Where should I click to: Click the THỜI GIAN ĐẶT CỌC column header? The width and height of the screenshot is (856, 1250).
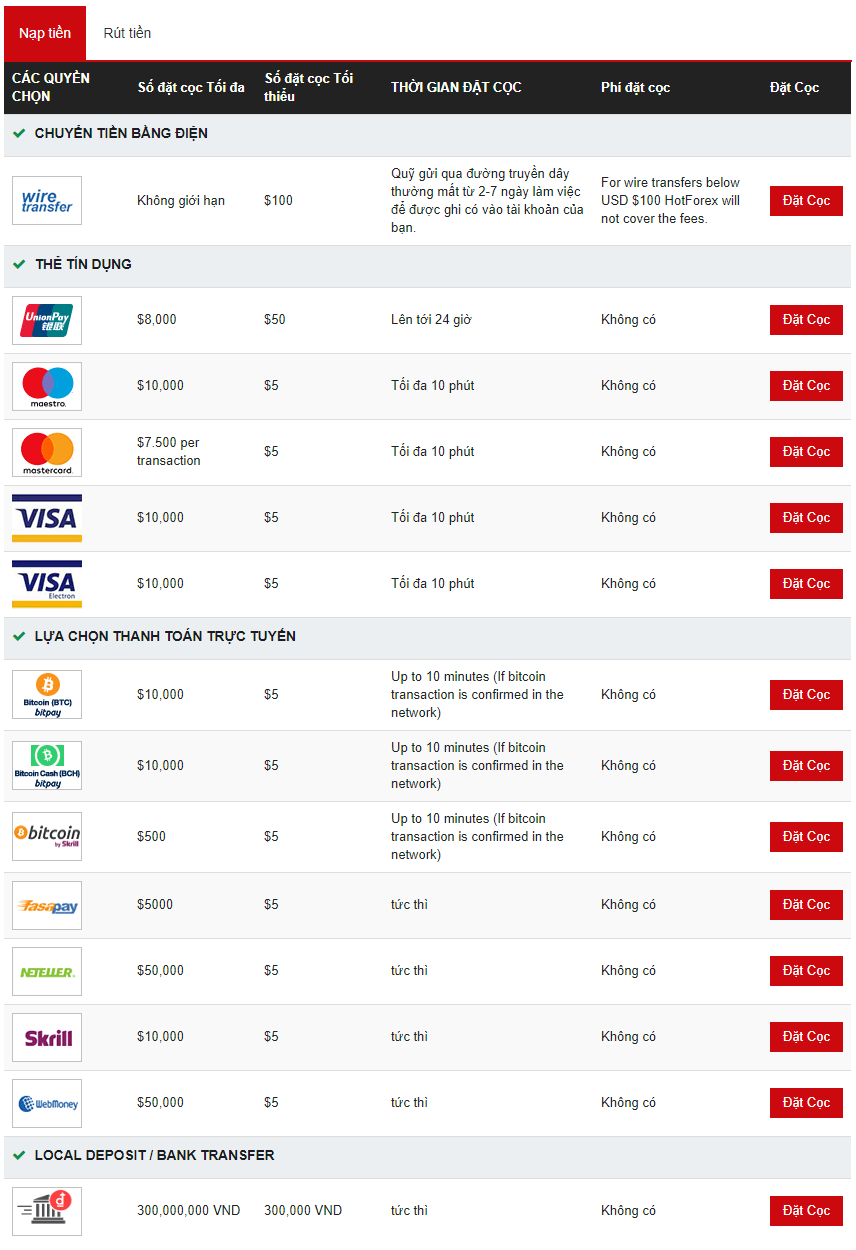tap(456, 87)
